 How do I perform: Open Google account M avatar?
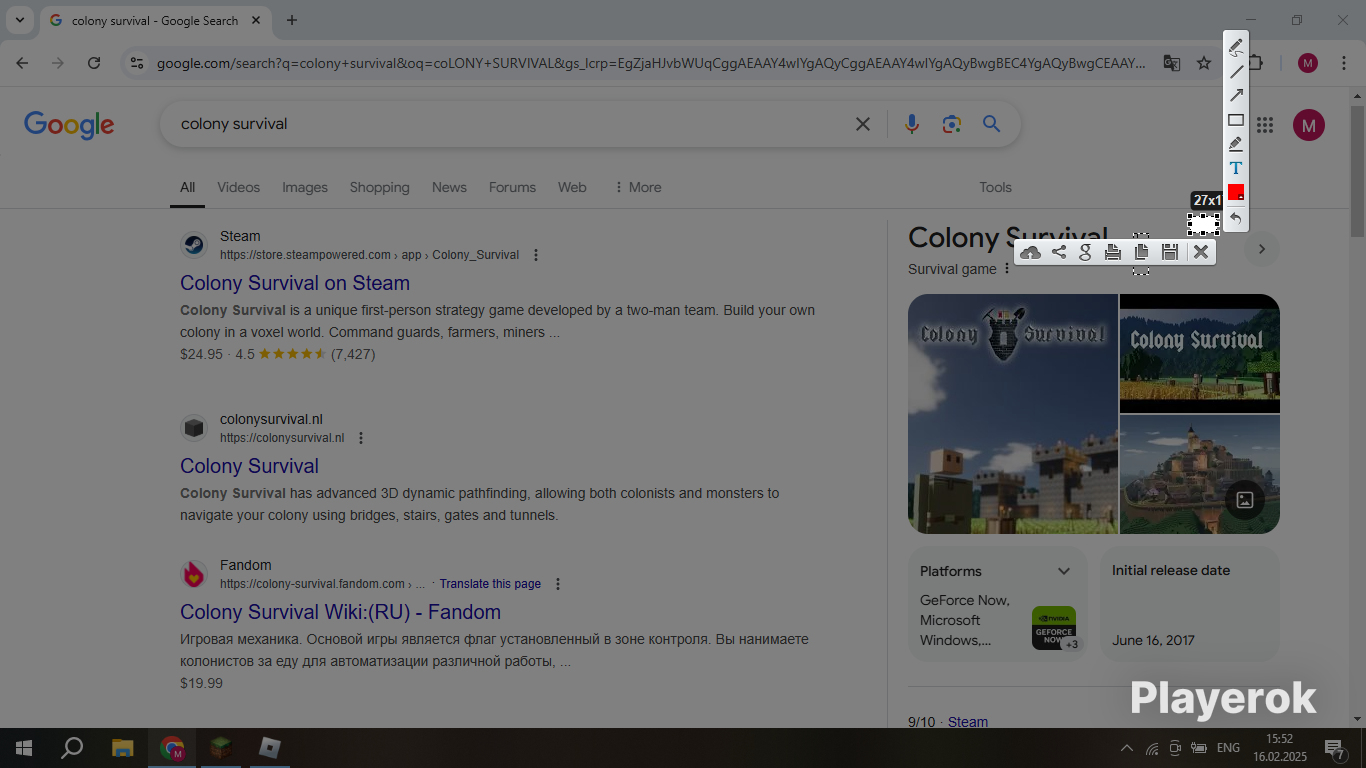[x=1309, y=125]
